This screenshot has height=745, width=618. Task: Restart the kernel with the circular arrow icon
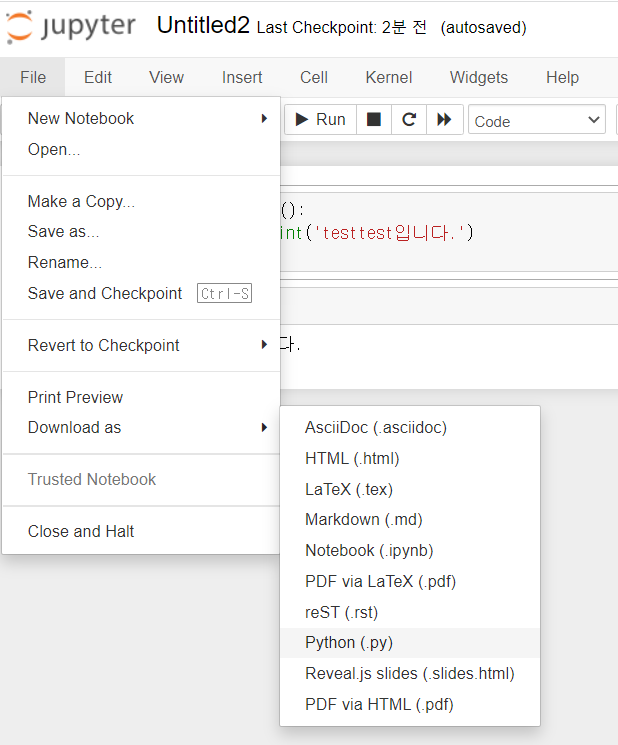point(409,119)
